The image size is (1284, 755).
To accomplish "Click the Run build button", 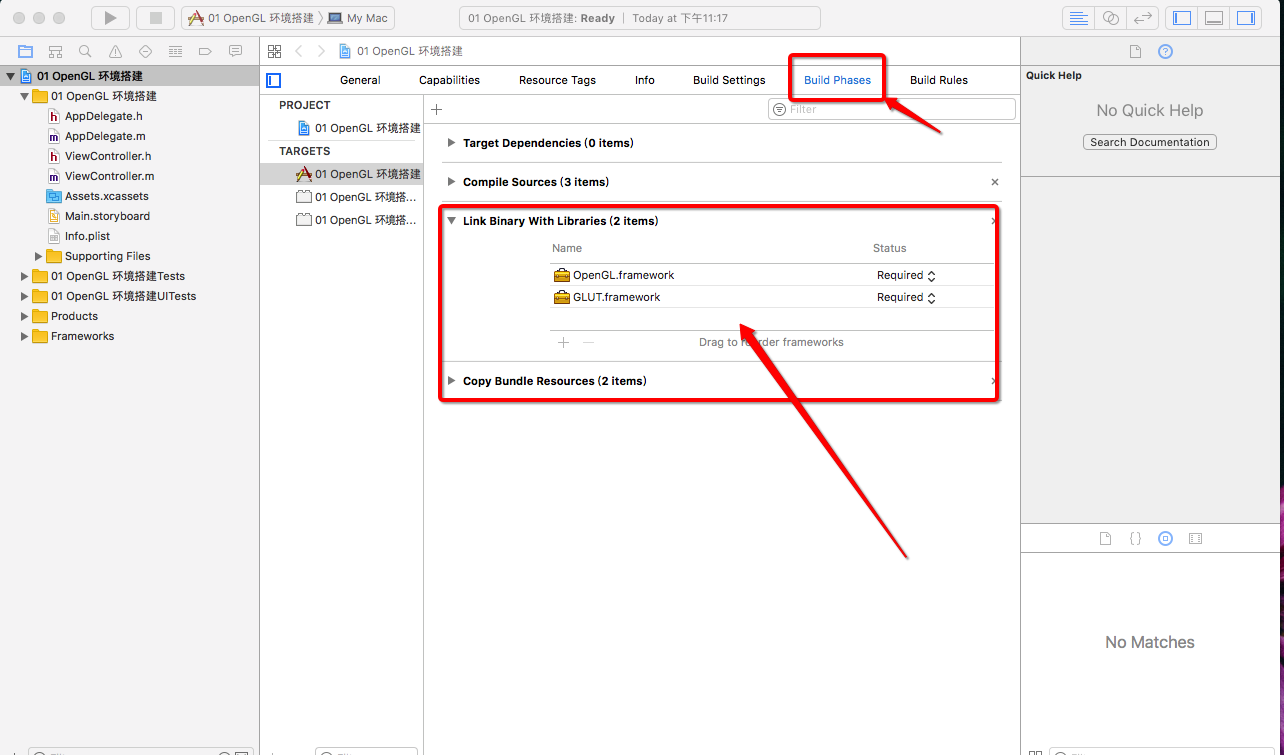I will click(110, 18).
